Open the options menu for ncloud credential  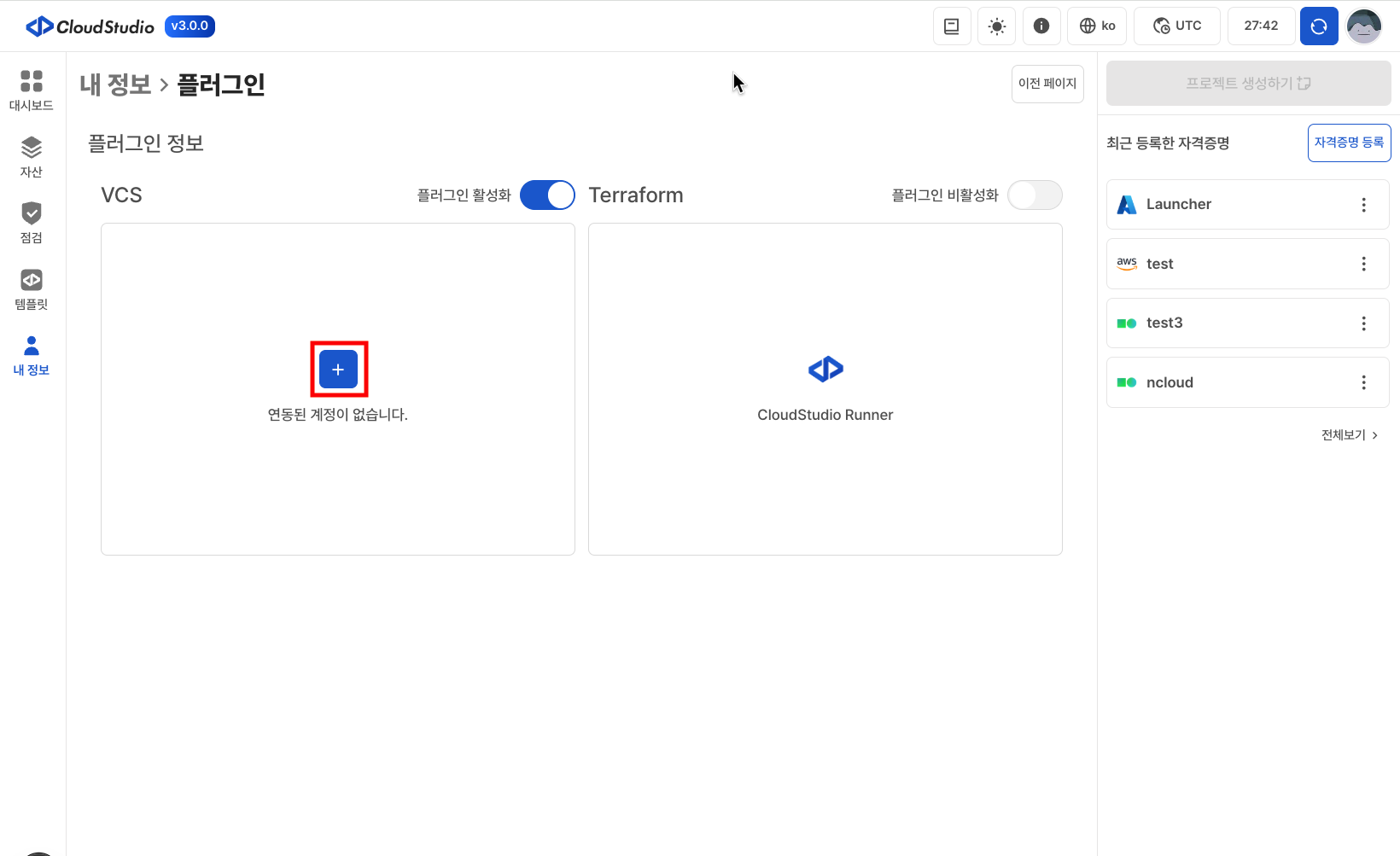(x=1363, y=382)
